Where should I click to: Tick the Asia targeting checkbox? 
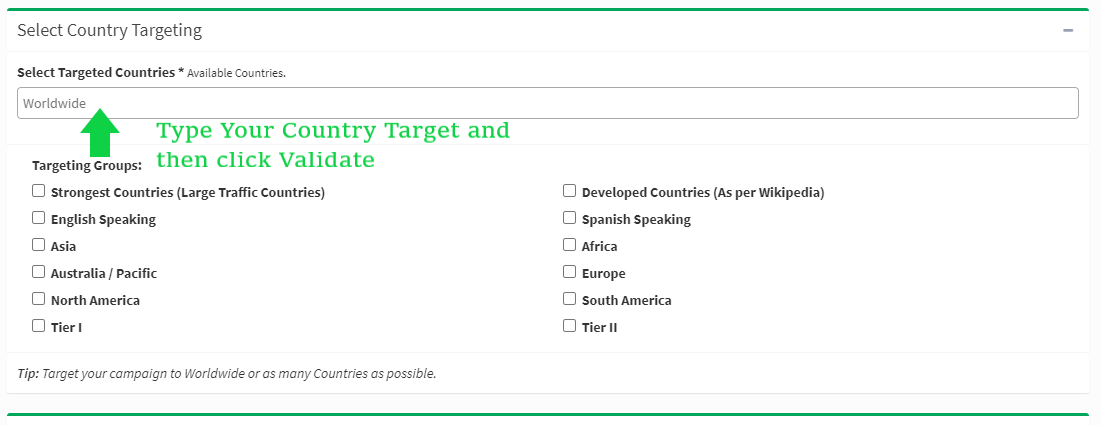39,245
